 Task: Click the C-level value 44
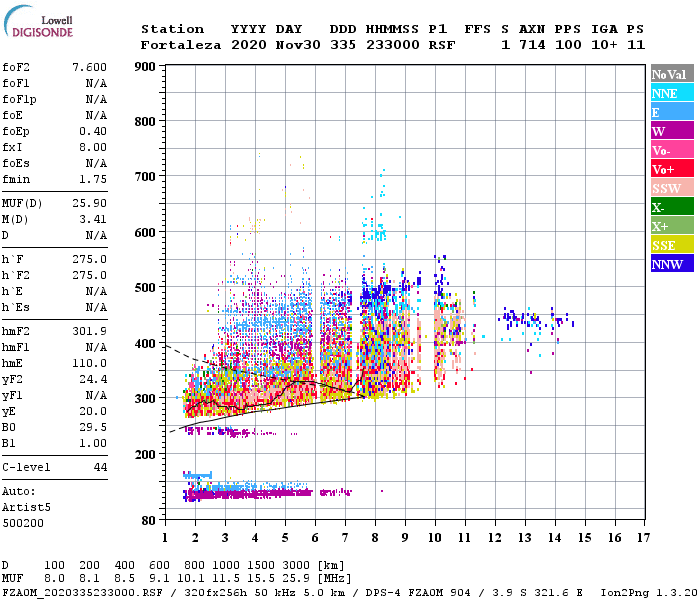click(100, 467)
